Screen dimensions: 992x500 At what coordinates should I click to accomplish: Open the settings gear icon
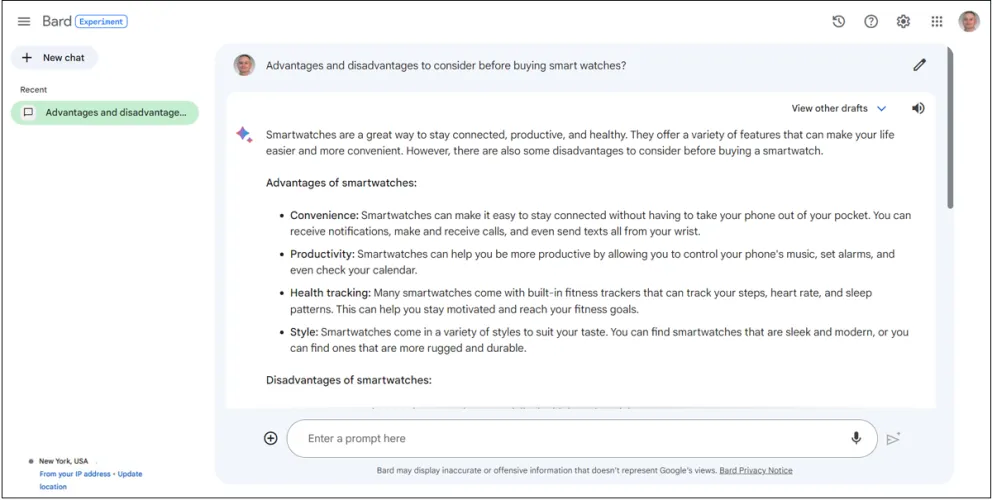click(903, 22)
